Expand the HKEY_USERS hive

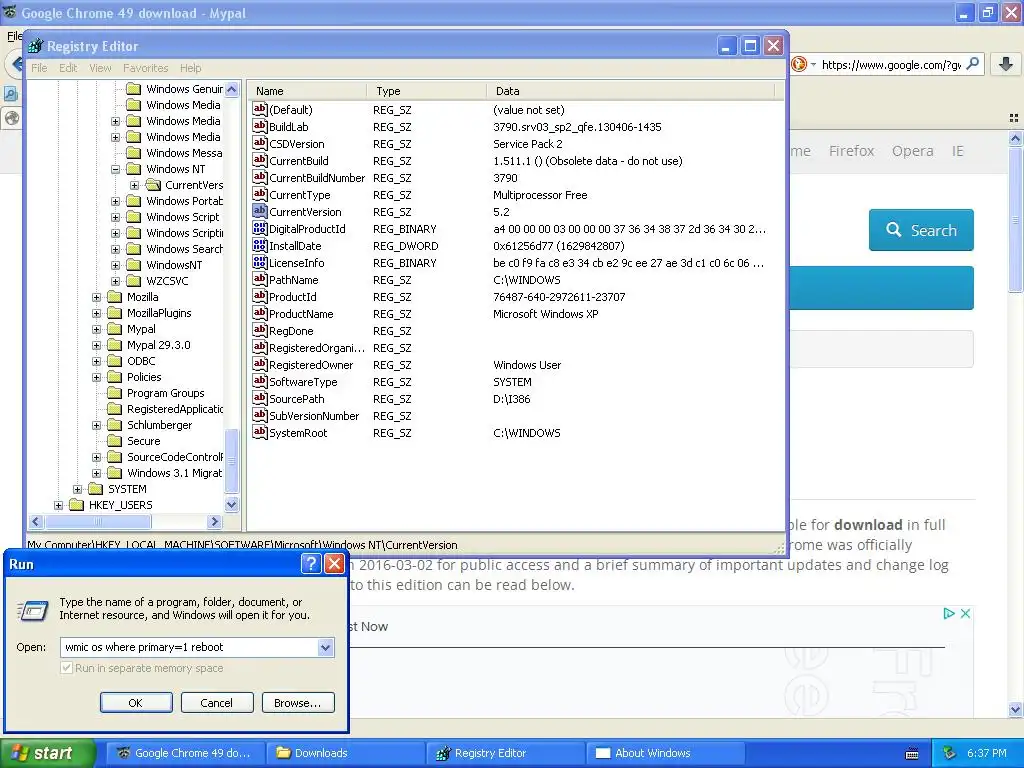pyautogui.click(x=58, y=505)
